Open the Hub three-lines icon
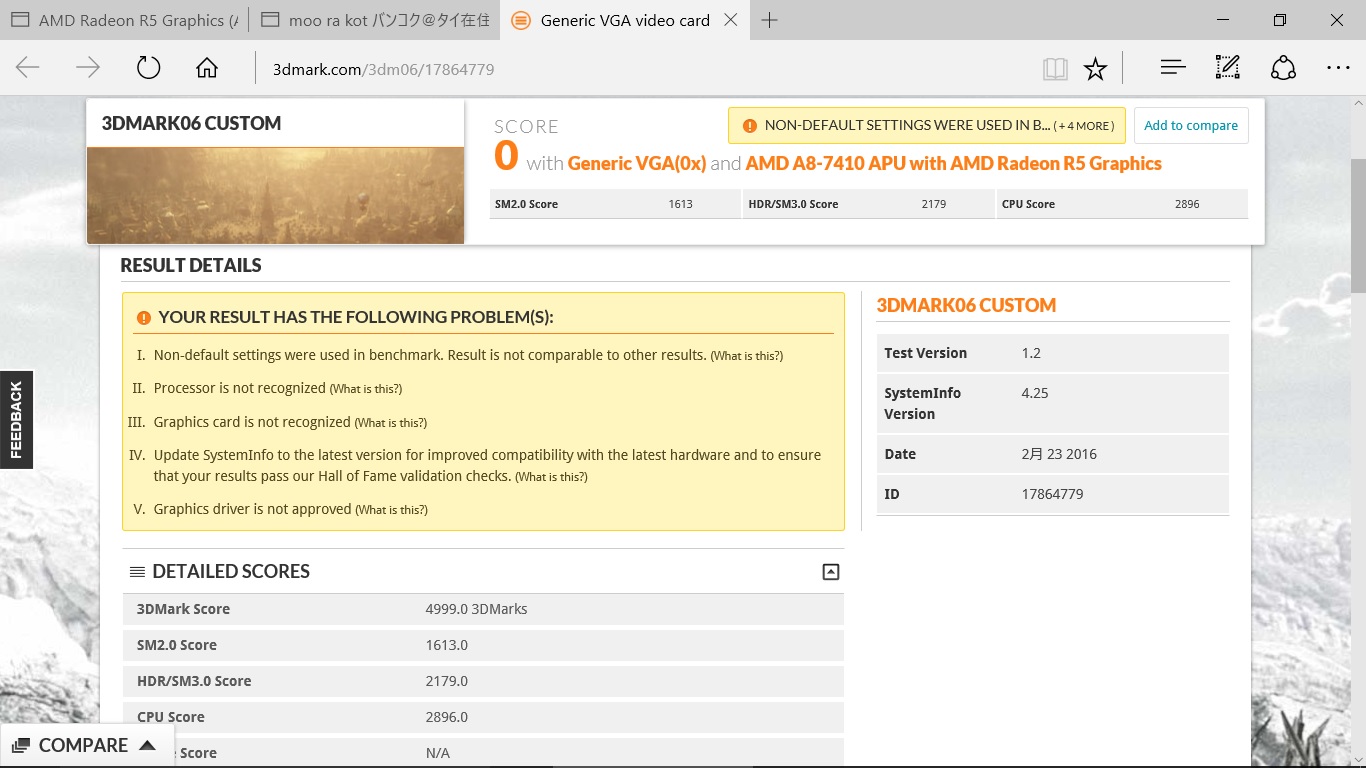 [1173, 67]
